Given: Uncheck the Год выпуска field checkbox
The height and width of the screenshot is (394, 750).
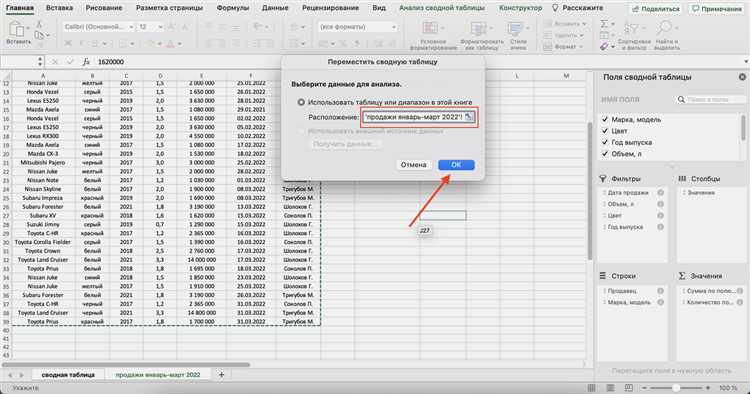Looking at the screenshot, I should coord(605,142).
